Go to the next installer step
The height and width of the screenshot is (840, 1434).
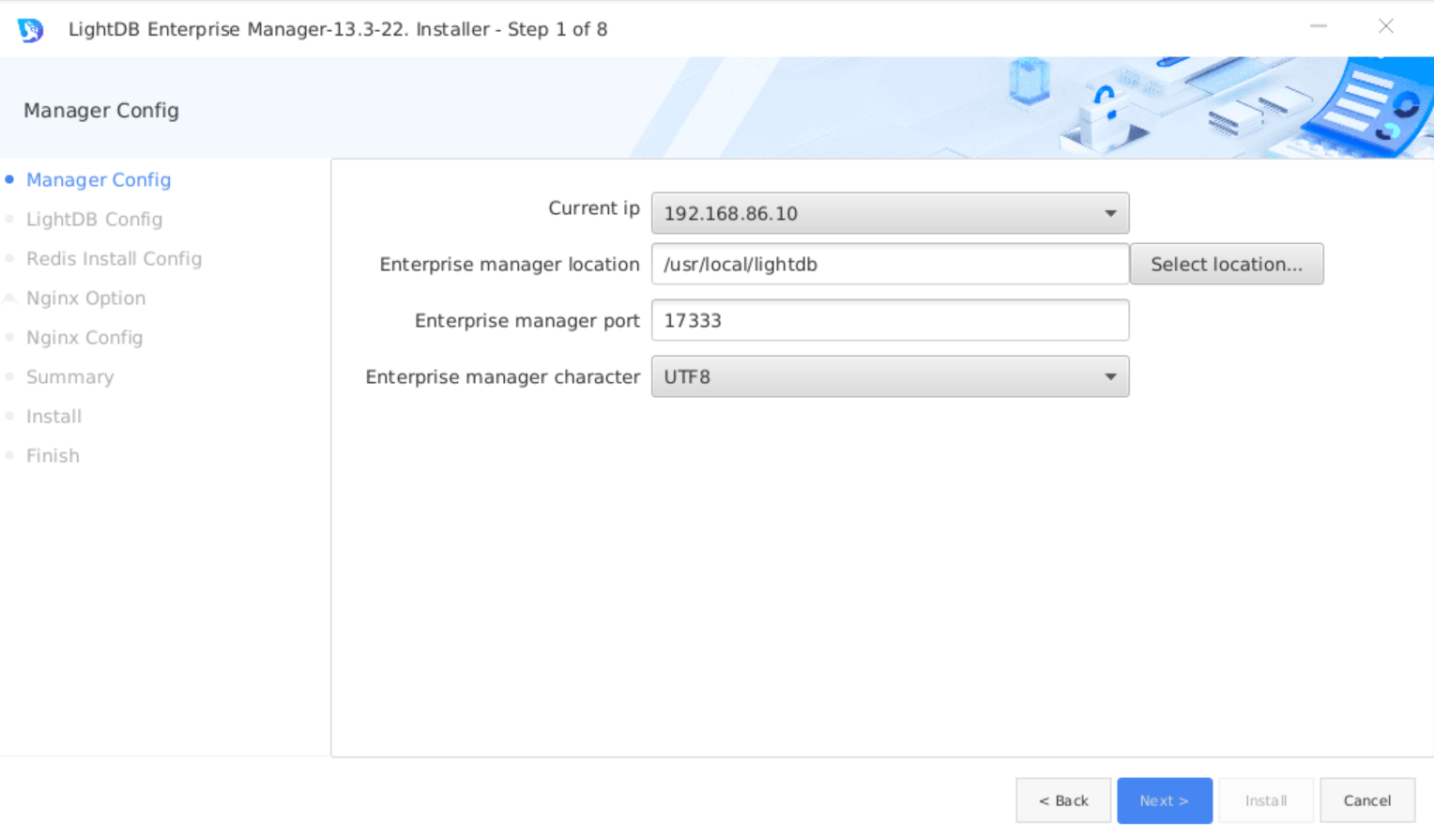coord(1164,801)
